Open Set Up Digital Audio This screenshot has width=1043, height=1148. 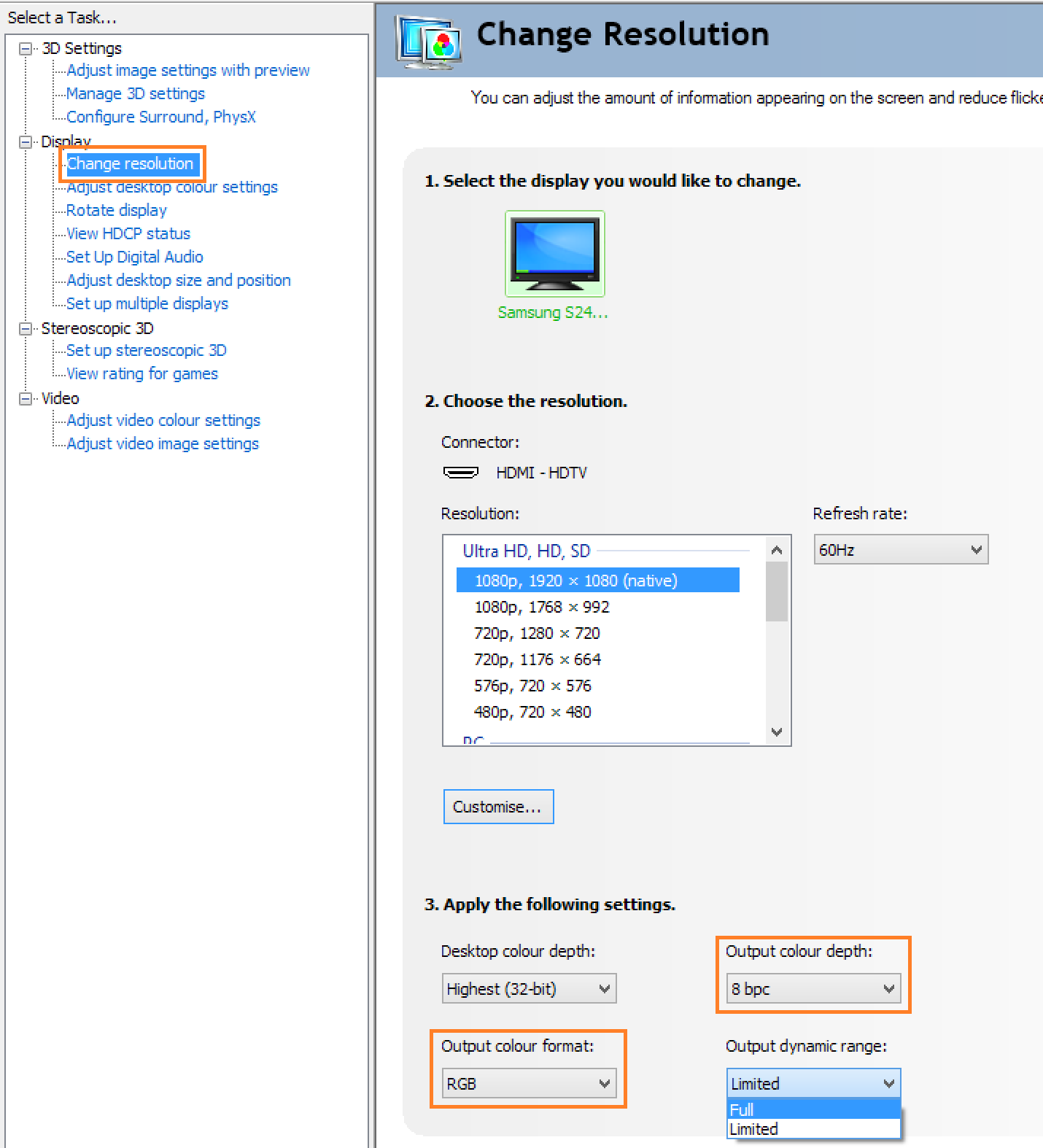(135, 257)
